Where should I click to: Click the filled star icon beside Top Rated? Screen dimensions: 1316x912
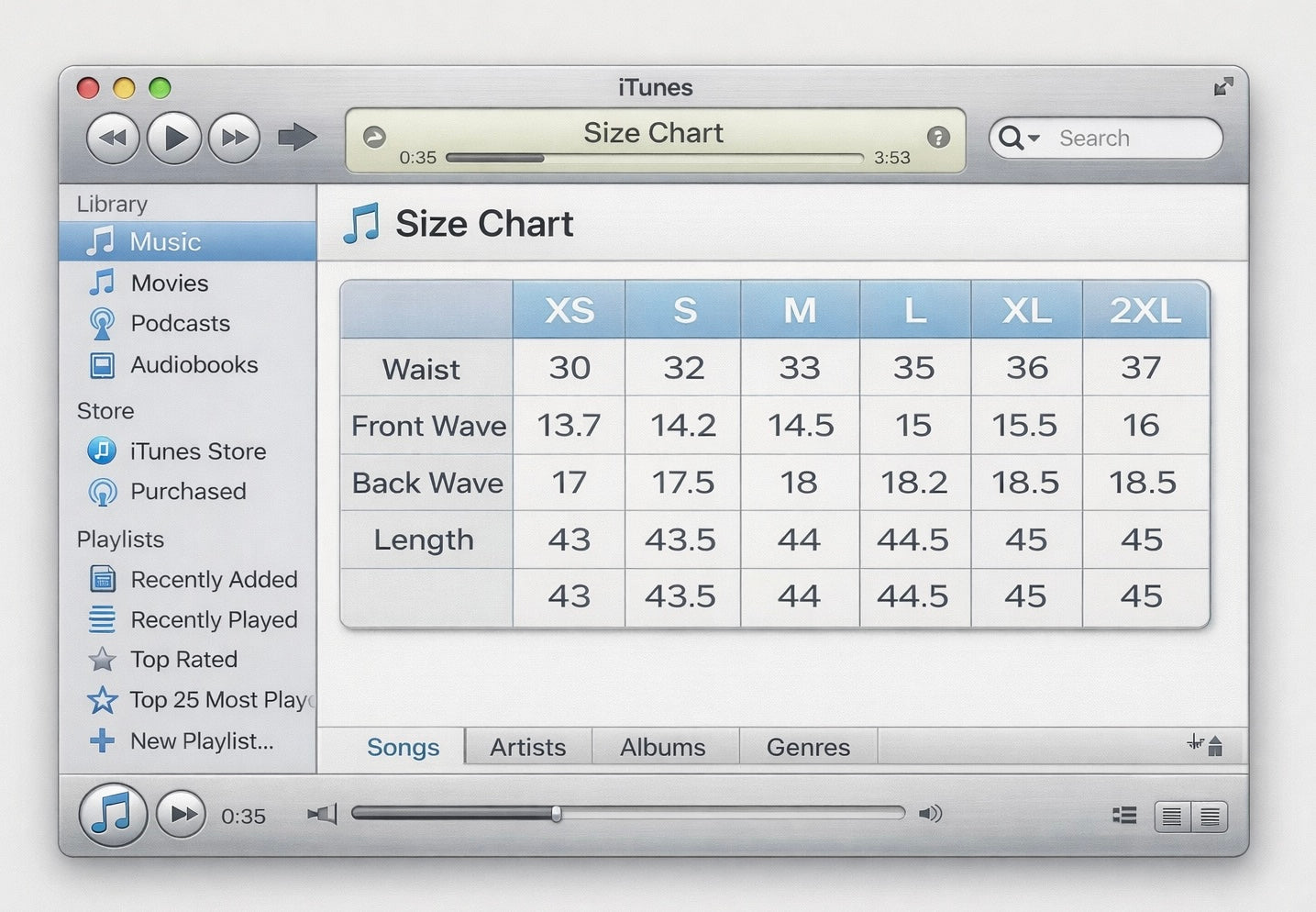[102, 659]
